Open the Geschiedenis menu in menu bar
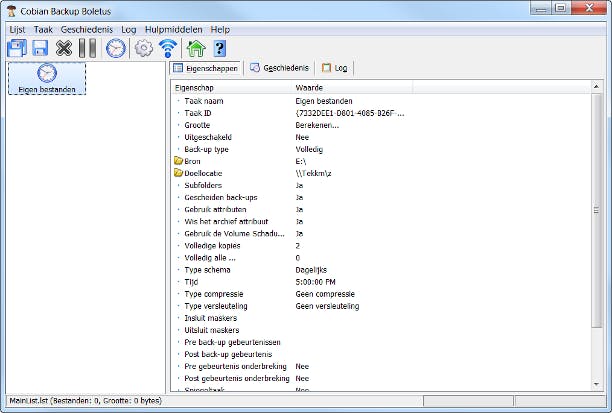This screenshot has width=612, height=413. coord(87,30)
